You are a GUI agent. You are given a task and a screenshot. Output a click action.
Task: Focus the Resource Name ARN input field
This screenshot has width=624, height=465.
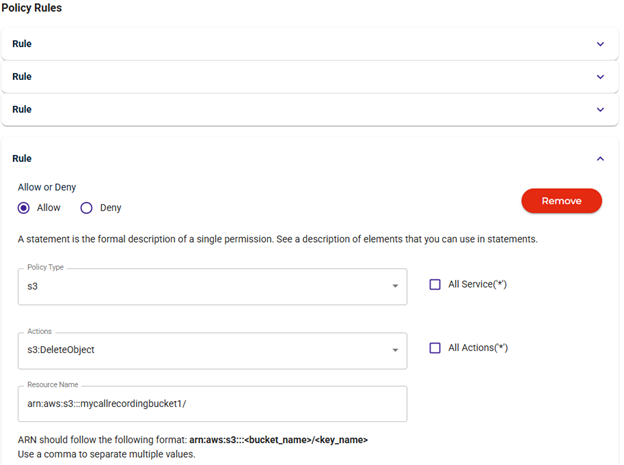click(x=213, y=404)
